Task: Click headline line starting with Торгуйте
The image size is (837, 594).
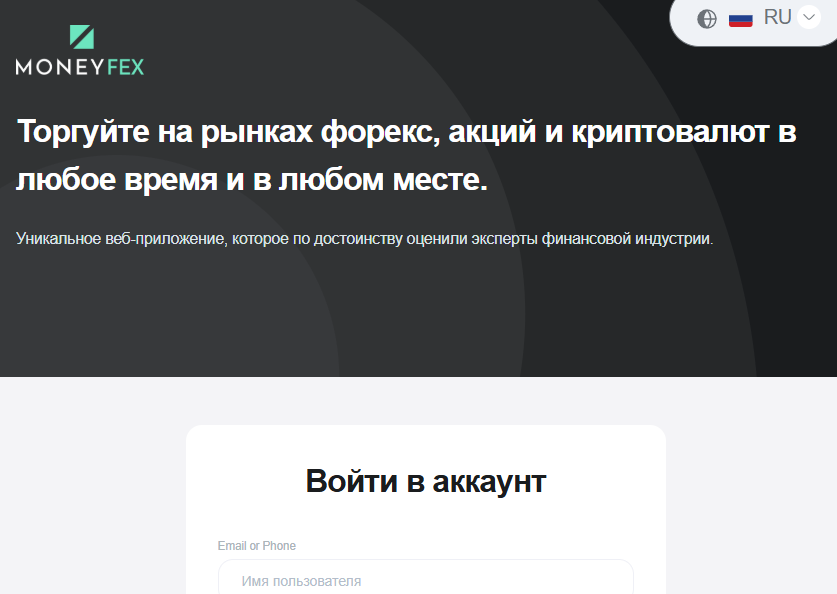Action: [406, 132]
